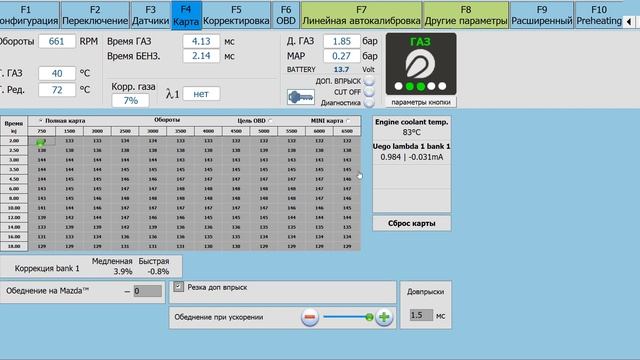Viewport: 640px width, 360px height.
Task: Click the Медленная correction 3.9% value
Action: [x=122, y=271]
